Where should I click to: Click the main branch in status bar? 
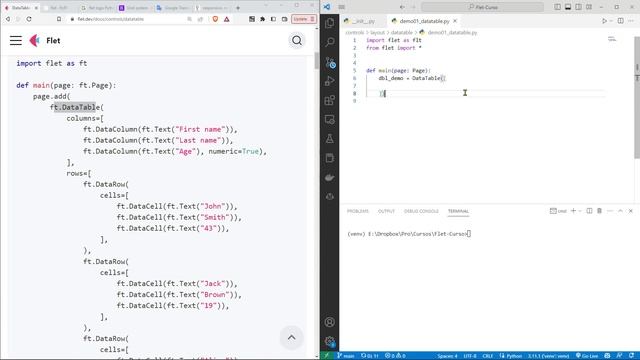point(346,356)
